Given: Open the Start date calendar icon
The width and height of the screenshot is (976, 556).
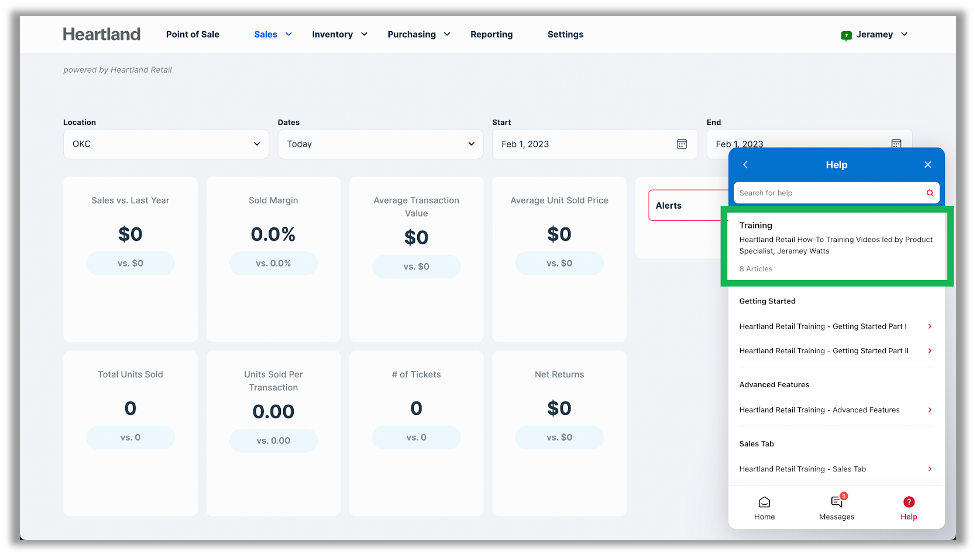Looking at the screenshot, I should [682, 144].
